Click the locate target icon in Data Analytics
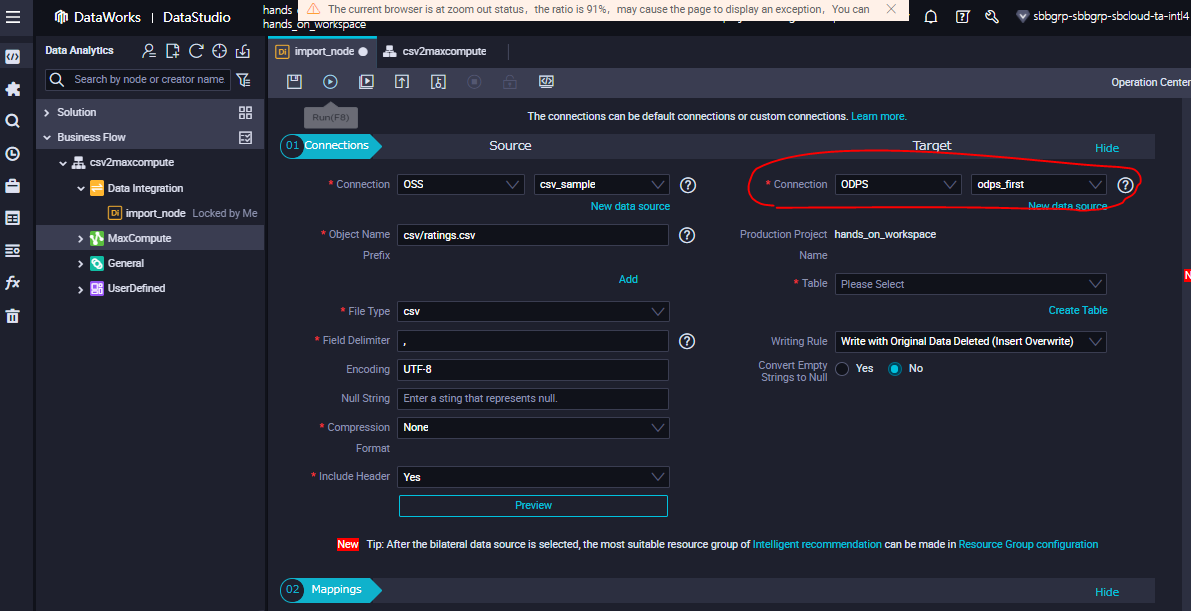The width and height of the screenshot is (1191, 611). tap(220, 51)
